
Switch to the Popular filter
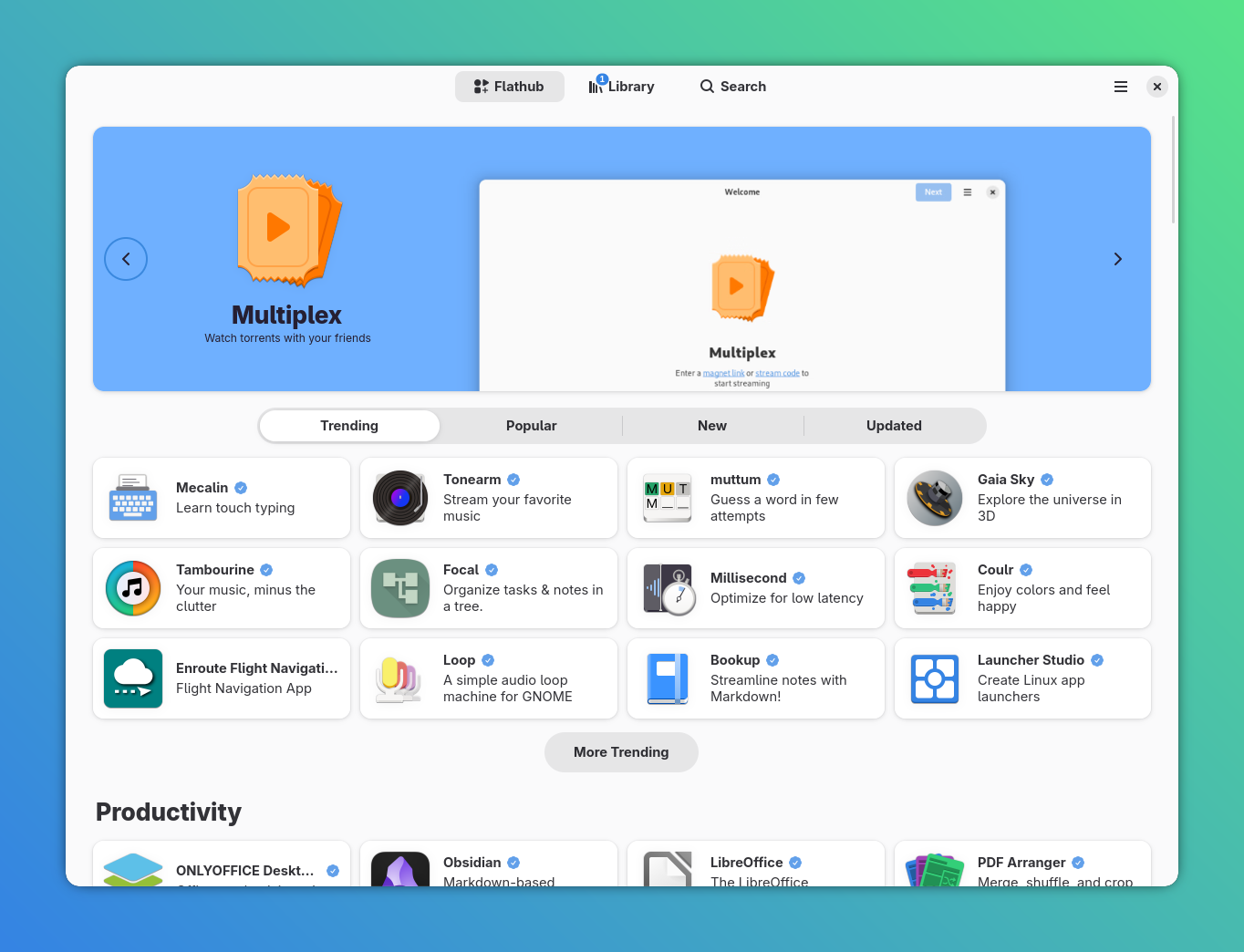pos(531,426)
